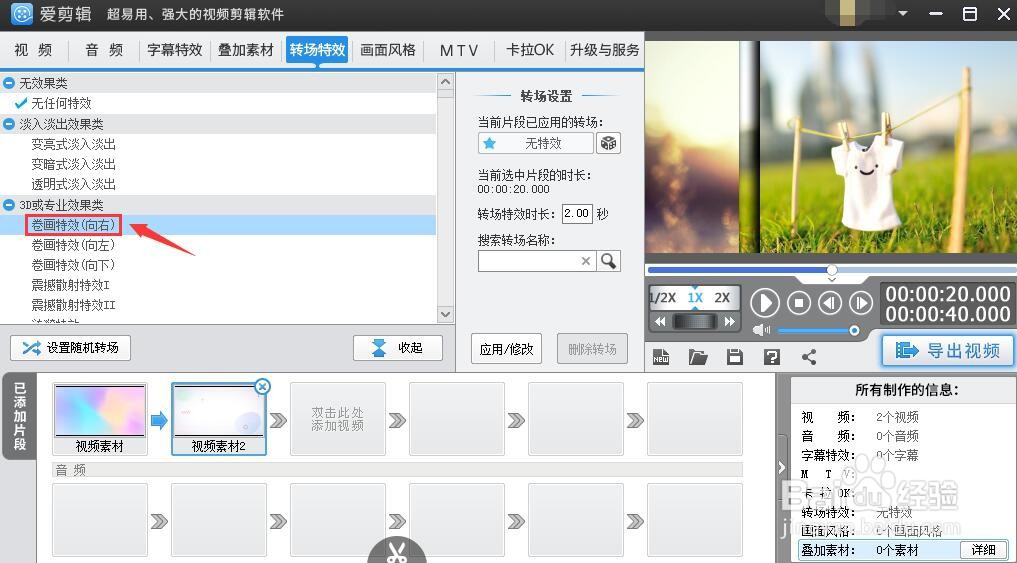Click the 爱剪辑 app logo
Viewport: 1017px width, 563px height.
click(x=22, y=14)
